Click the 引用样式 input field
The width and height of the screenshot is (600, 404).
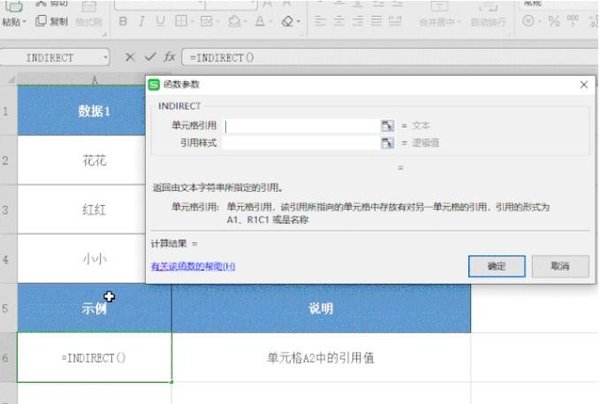(302, 143)
